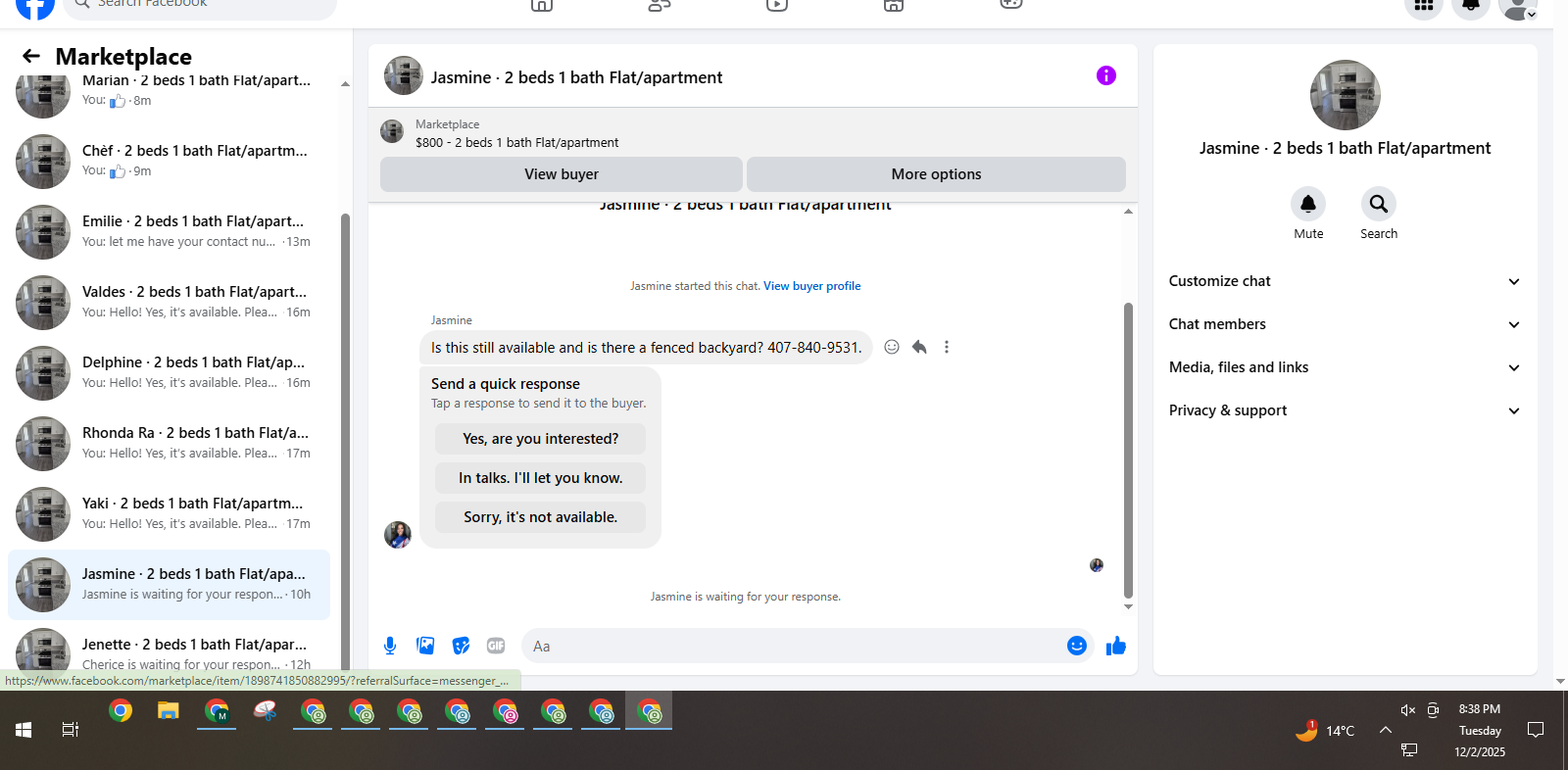Send quick response 'Yes, are you interested?'
The image size is (1568, 770).
pos(540,439)
